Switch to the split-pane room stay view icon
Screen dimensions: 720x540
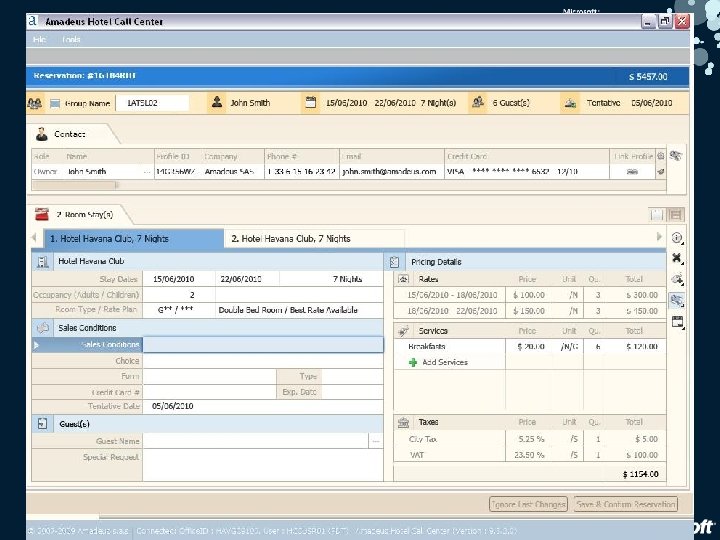click(x=675, y=214)
